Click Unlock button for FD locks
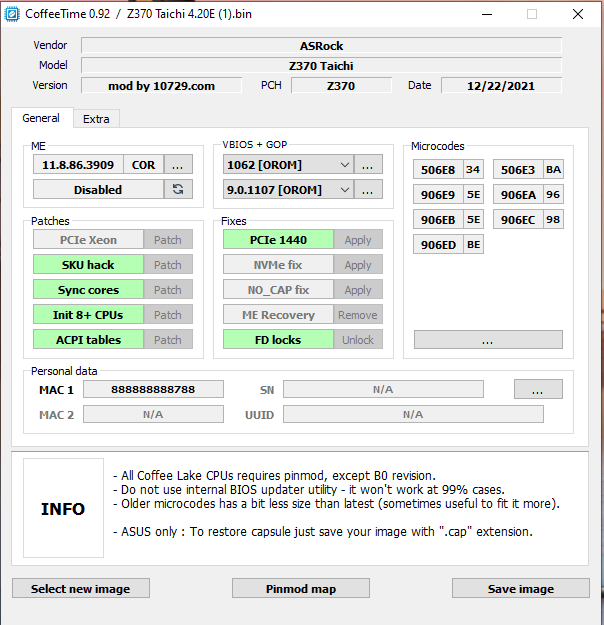Image resolution: width=604 pixels, height=625 pixels. coord(358,340)
